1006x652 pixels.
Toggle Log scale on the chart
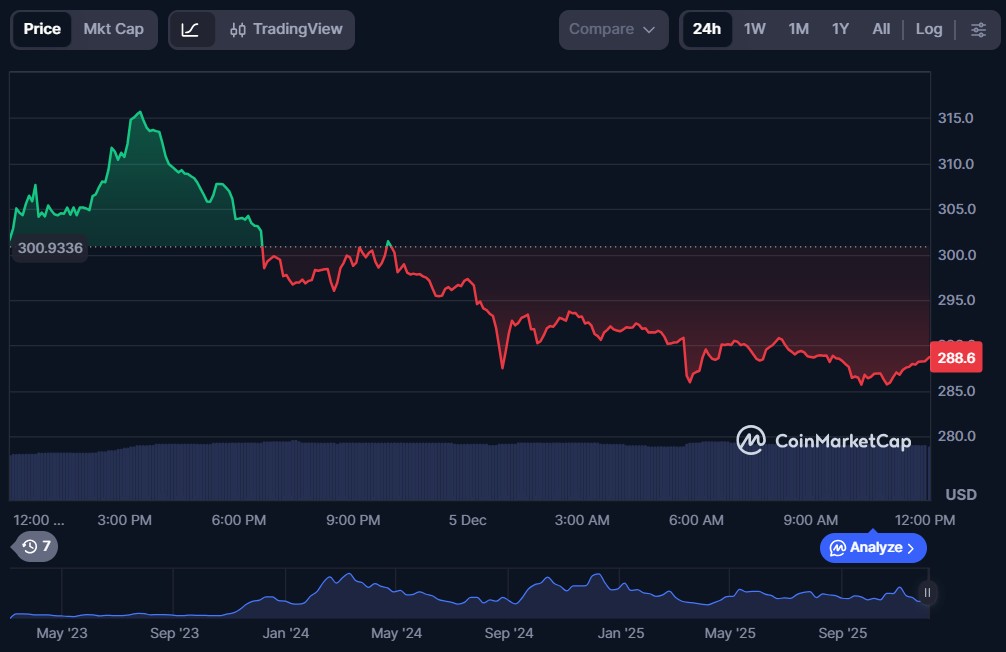tap(928, 30)
